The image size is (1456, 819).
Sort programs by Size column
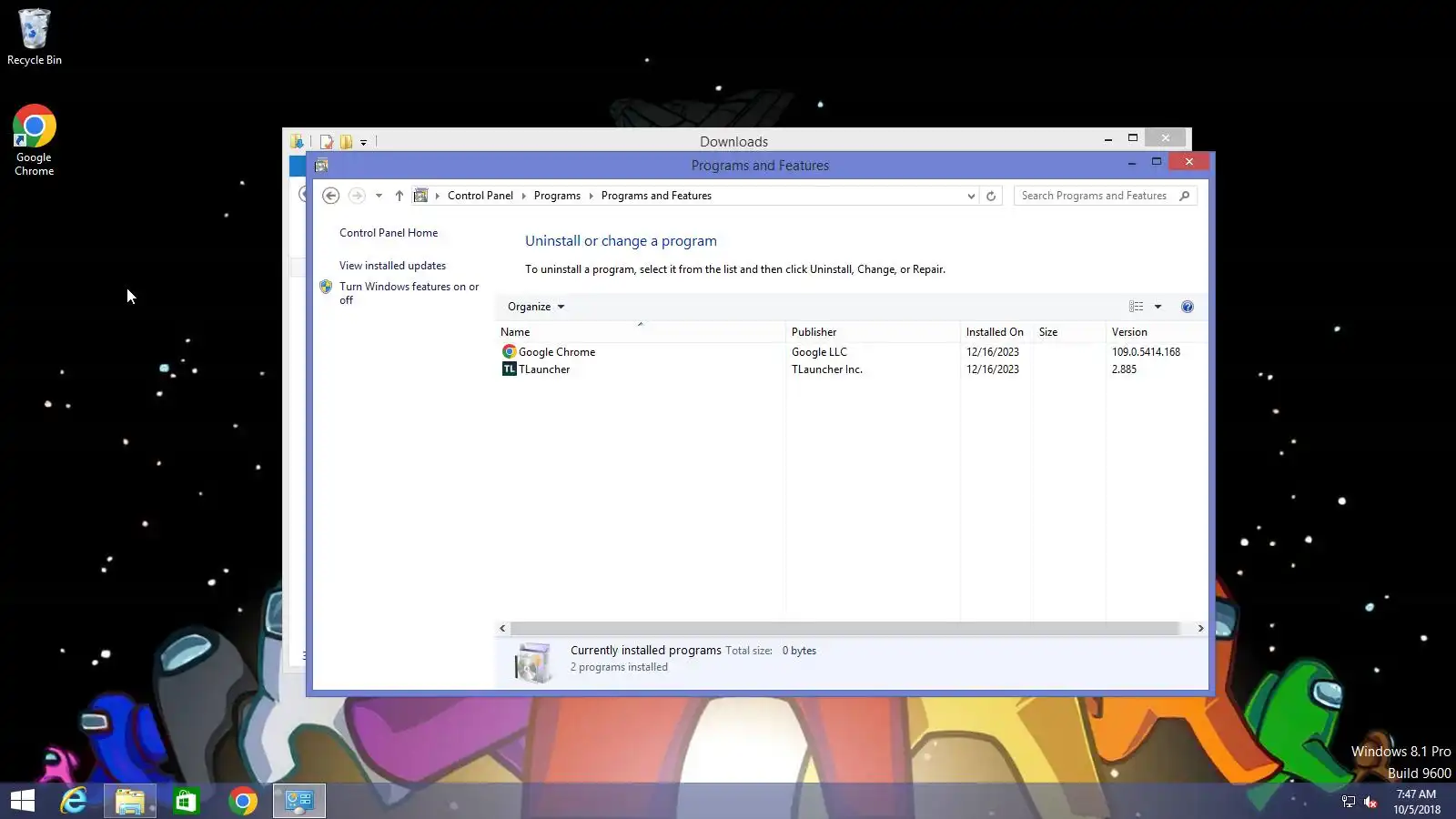pos(1069,332)
